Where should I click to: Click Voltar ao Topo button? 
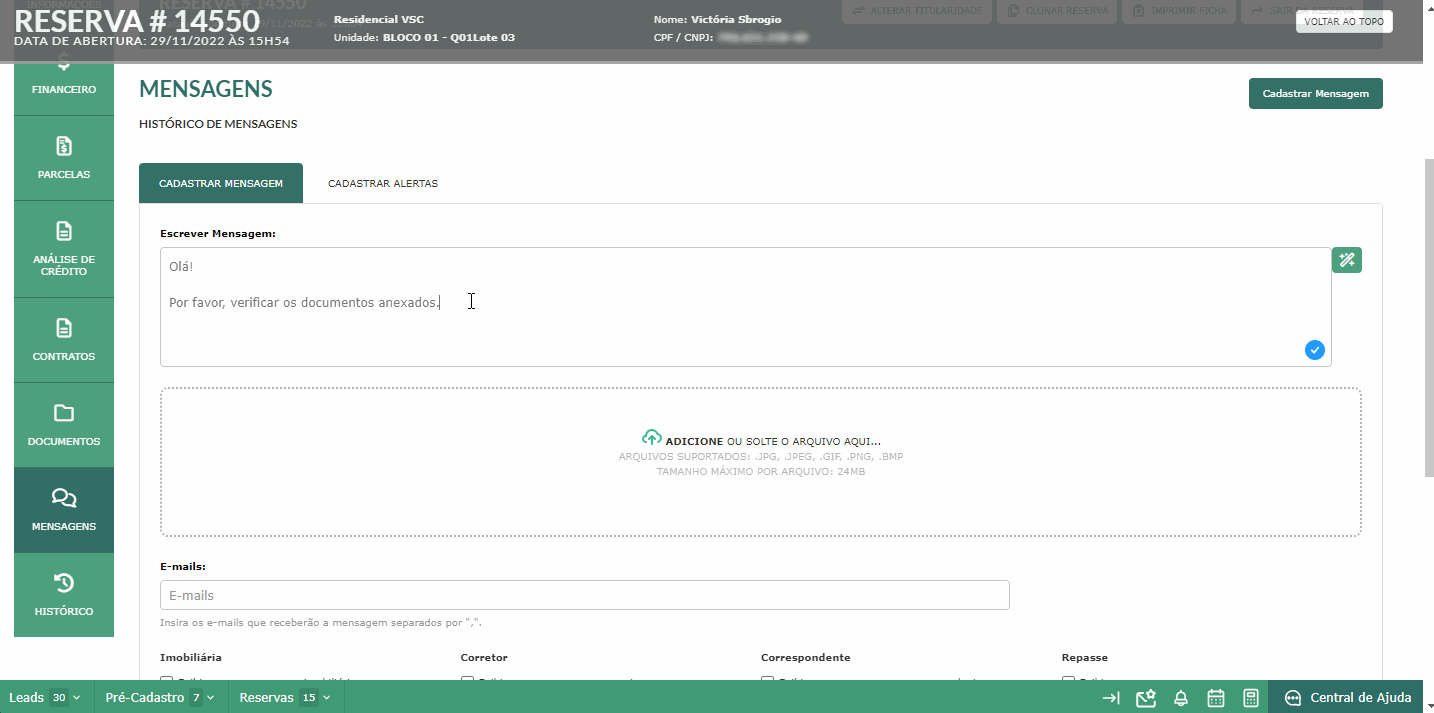(1344, 21)
